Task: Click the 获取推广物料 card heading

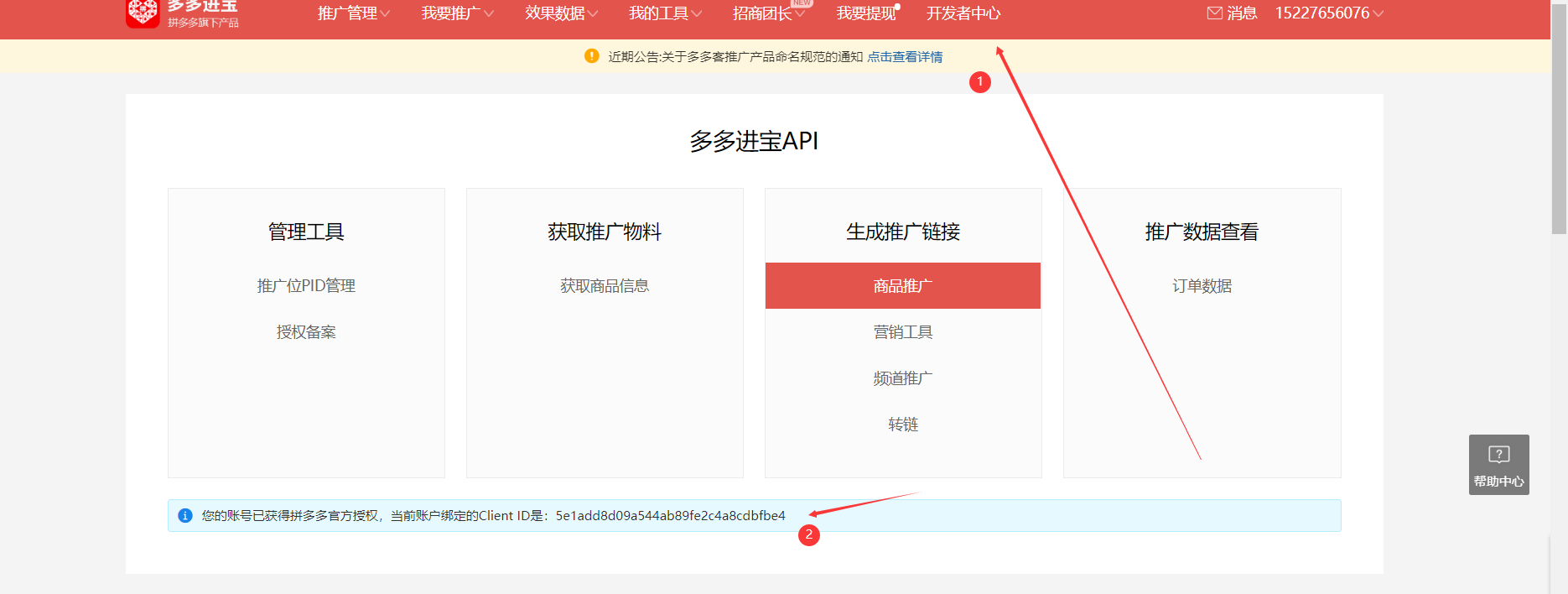Action: [605, 232]
